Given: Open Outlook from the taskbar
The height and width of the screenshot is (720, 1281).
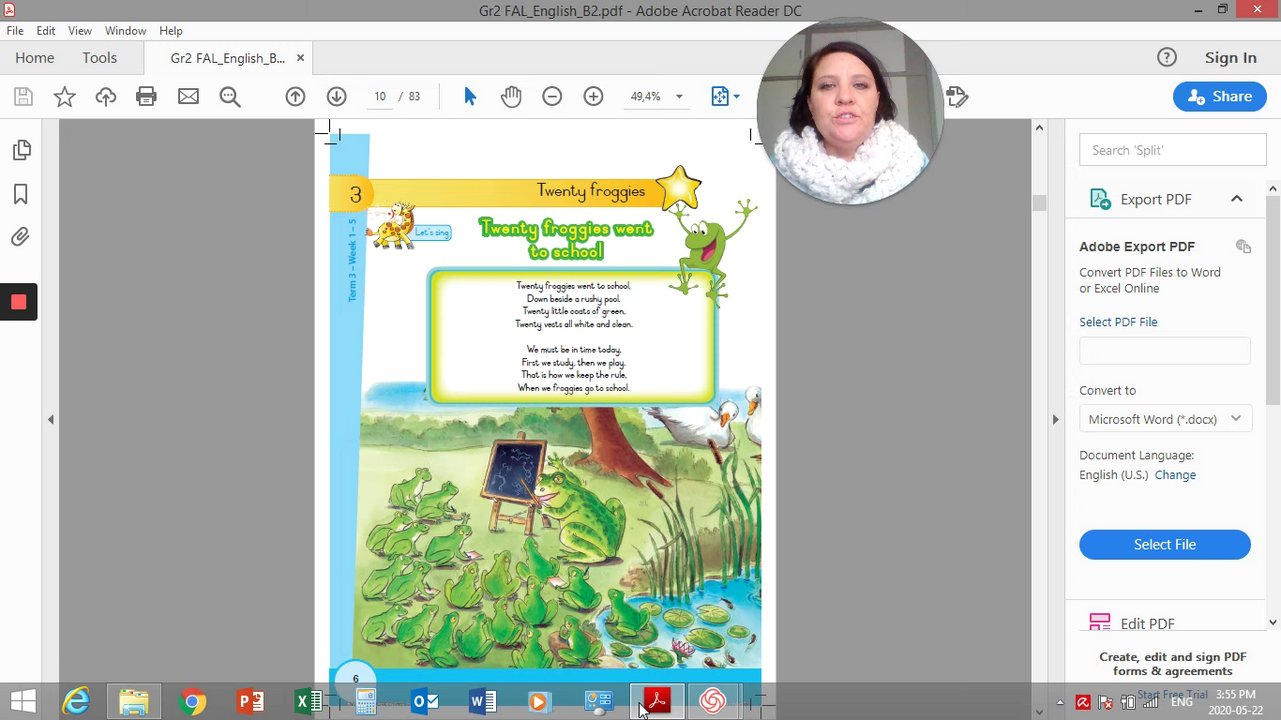Looking at the screenshot, I should (x=424, y=702).
